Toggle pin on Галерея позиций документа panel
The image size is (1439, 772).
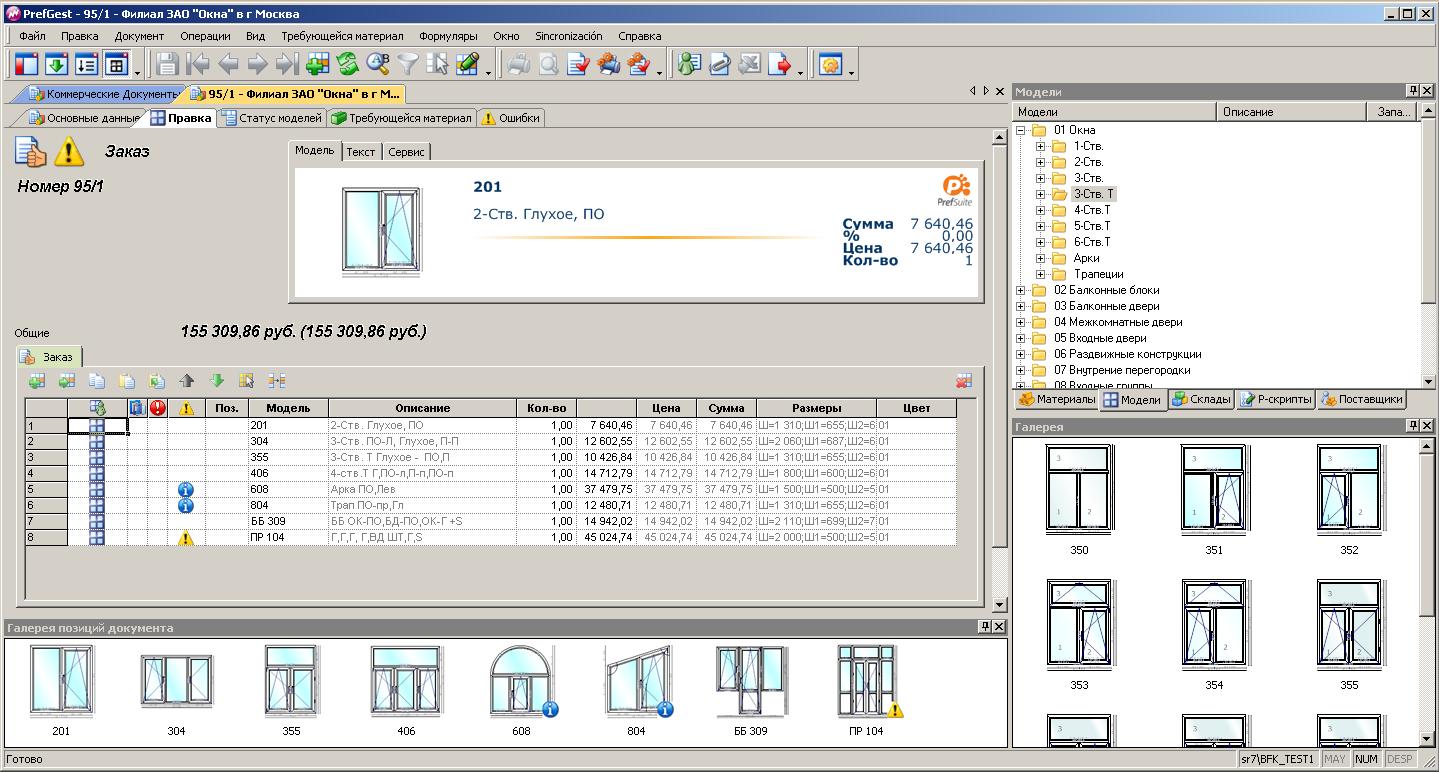pos(985,627)
